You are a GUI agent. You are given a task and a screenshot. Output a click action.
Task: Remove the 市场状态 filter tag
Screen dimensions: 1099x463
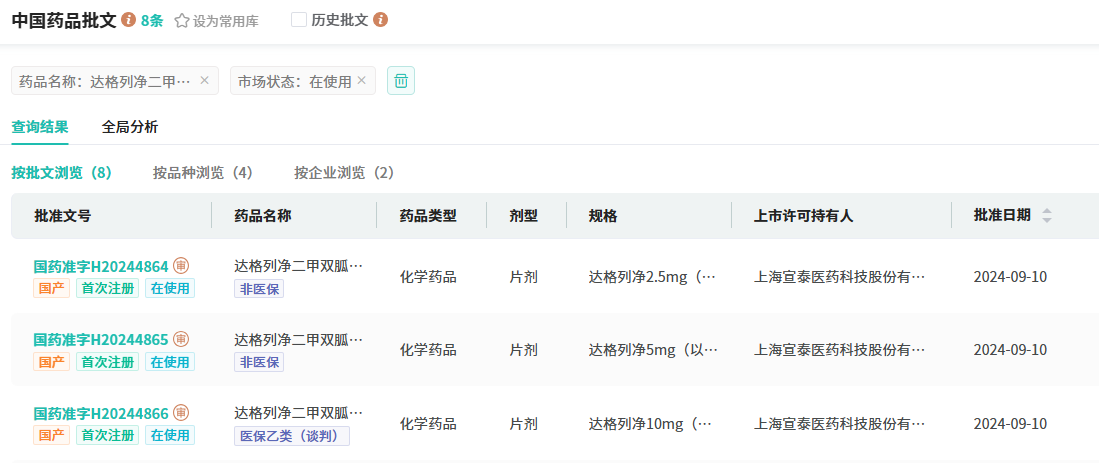pyautogui.click(x=362, y=81)
